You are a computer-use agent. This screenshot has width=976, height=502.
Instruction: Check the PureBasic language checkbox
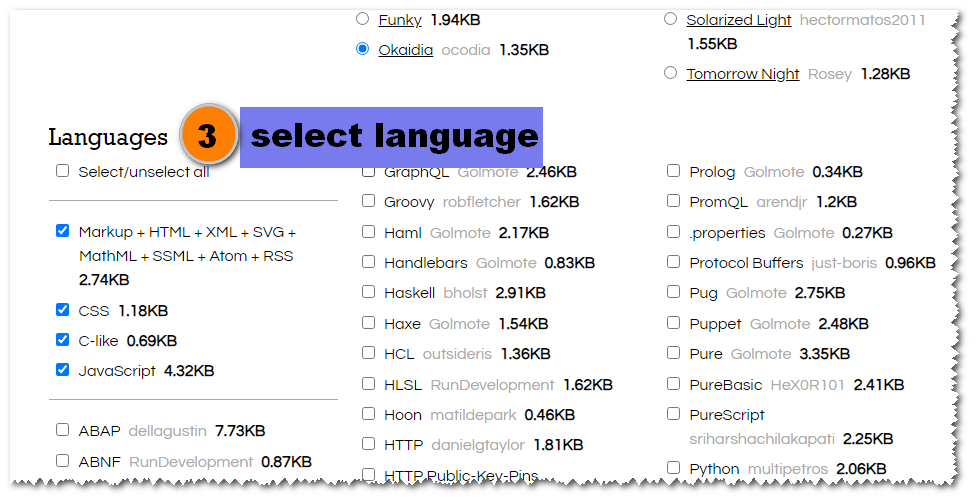pos(673,384)
